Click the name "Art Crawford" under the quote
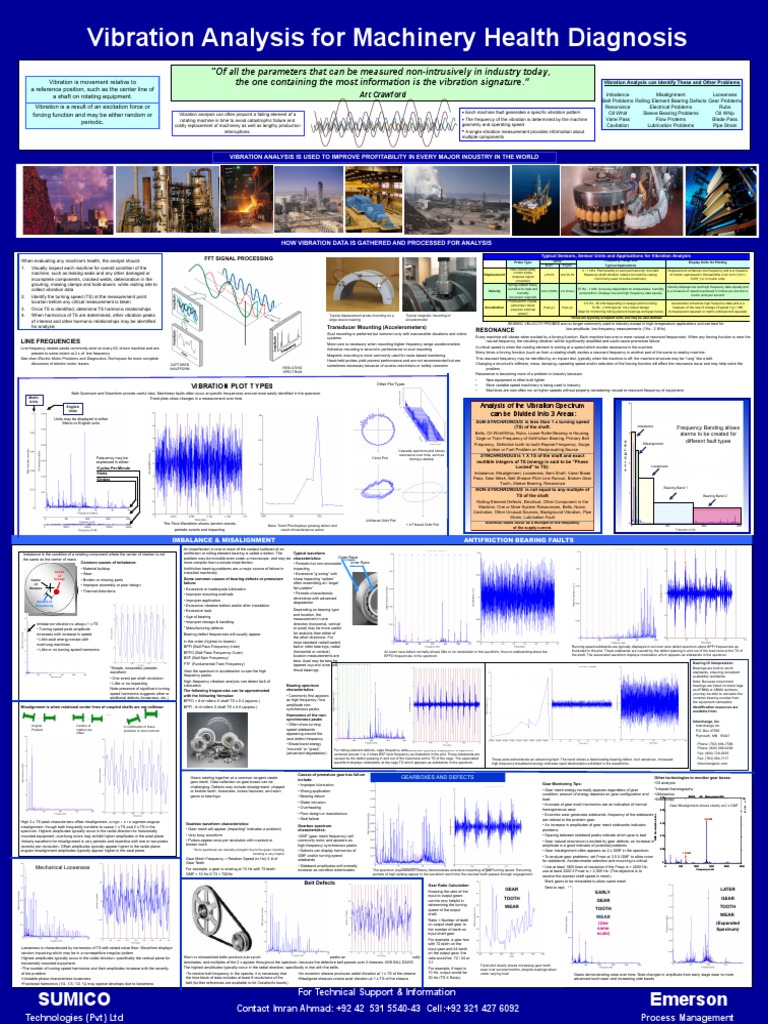 point(383,94)
